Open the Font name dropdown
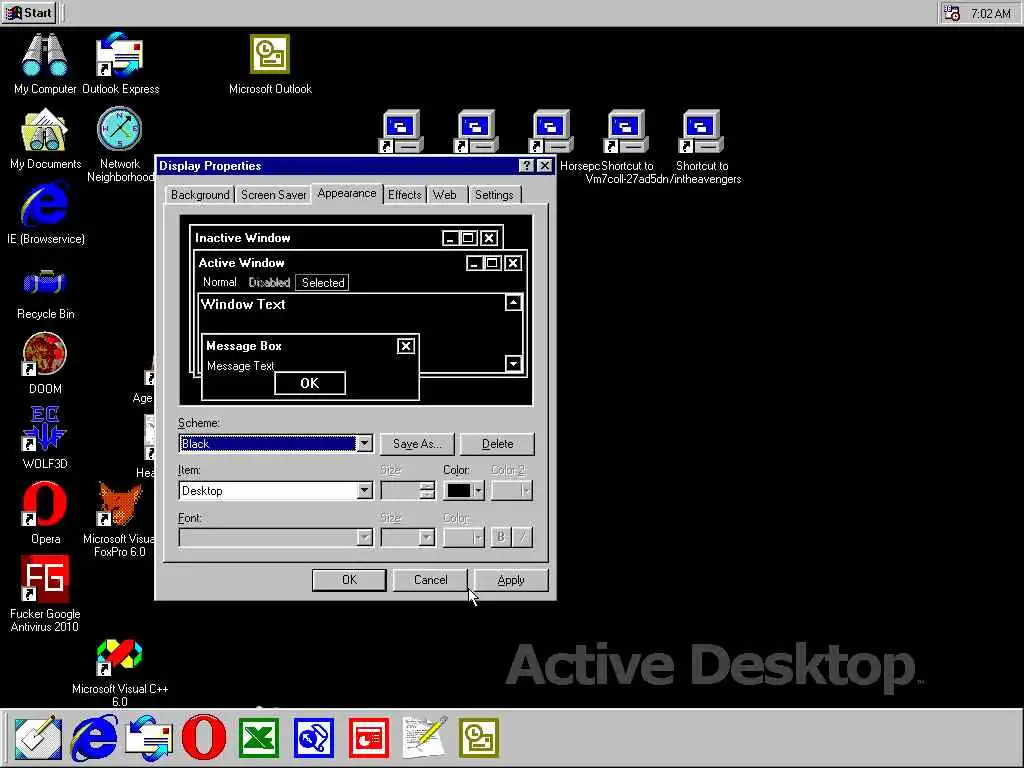1024x768 pixels. click(364, 538)
